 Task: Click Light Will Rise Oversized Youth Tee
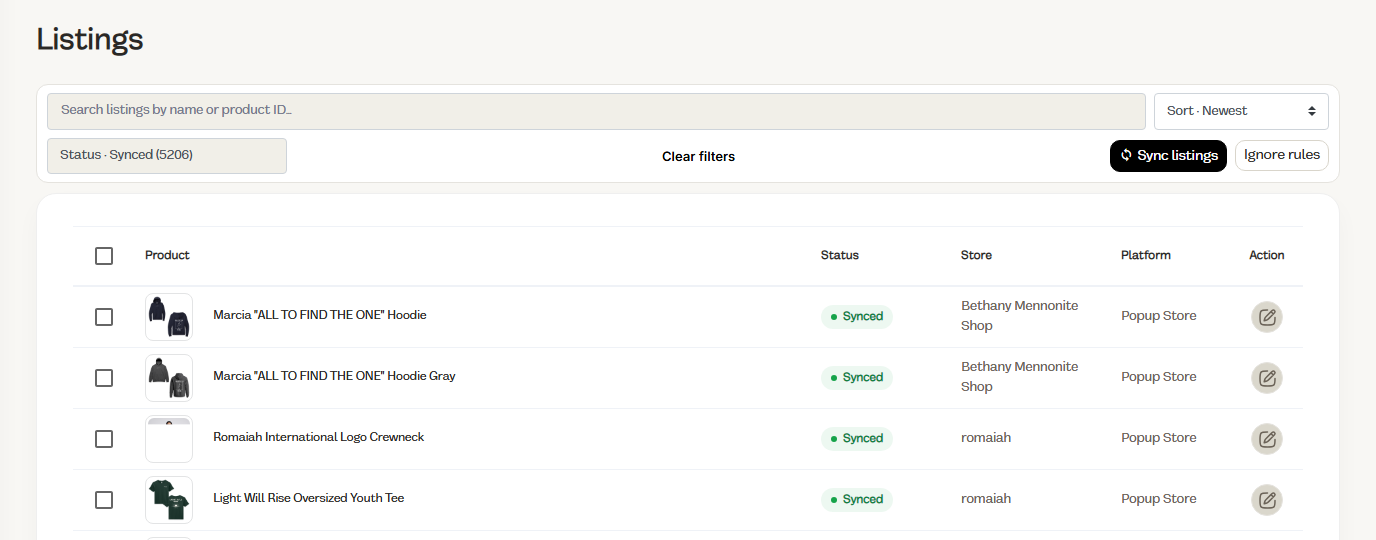coord(309,498)
